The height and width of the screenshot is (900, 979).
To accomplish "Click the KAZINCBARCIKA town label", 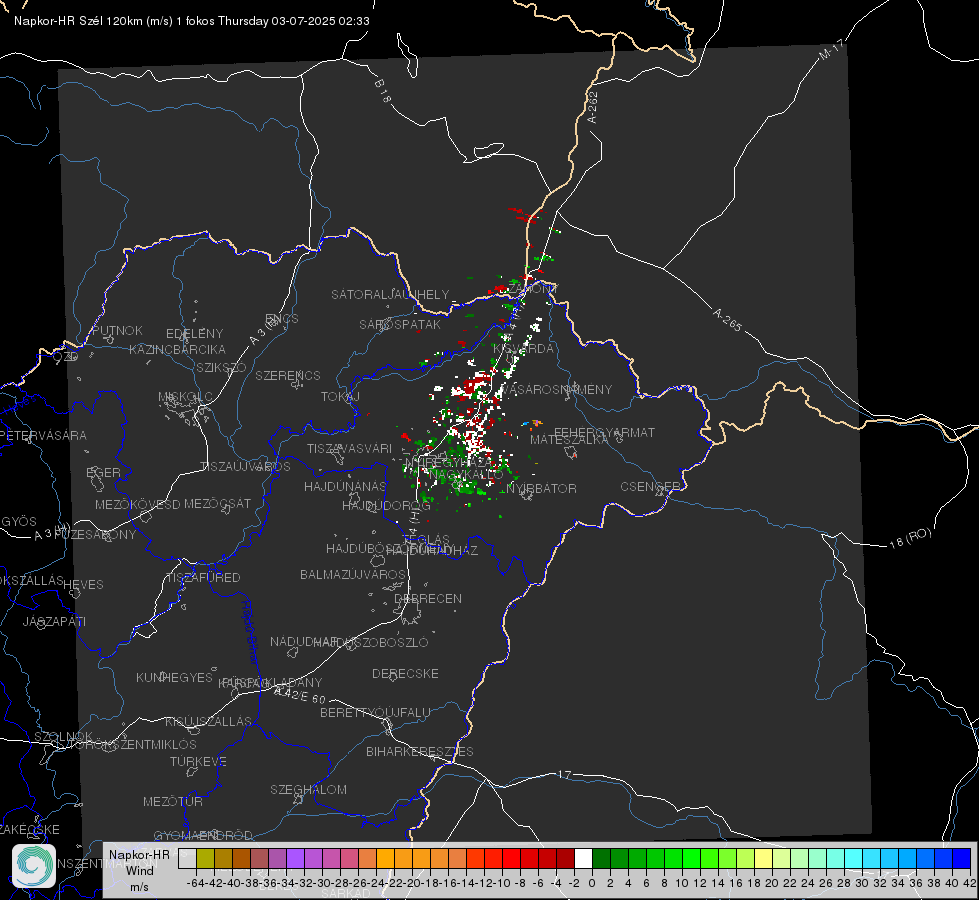I will (x=177, y=349).
